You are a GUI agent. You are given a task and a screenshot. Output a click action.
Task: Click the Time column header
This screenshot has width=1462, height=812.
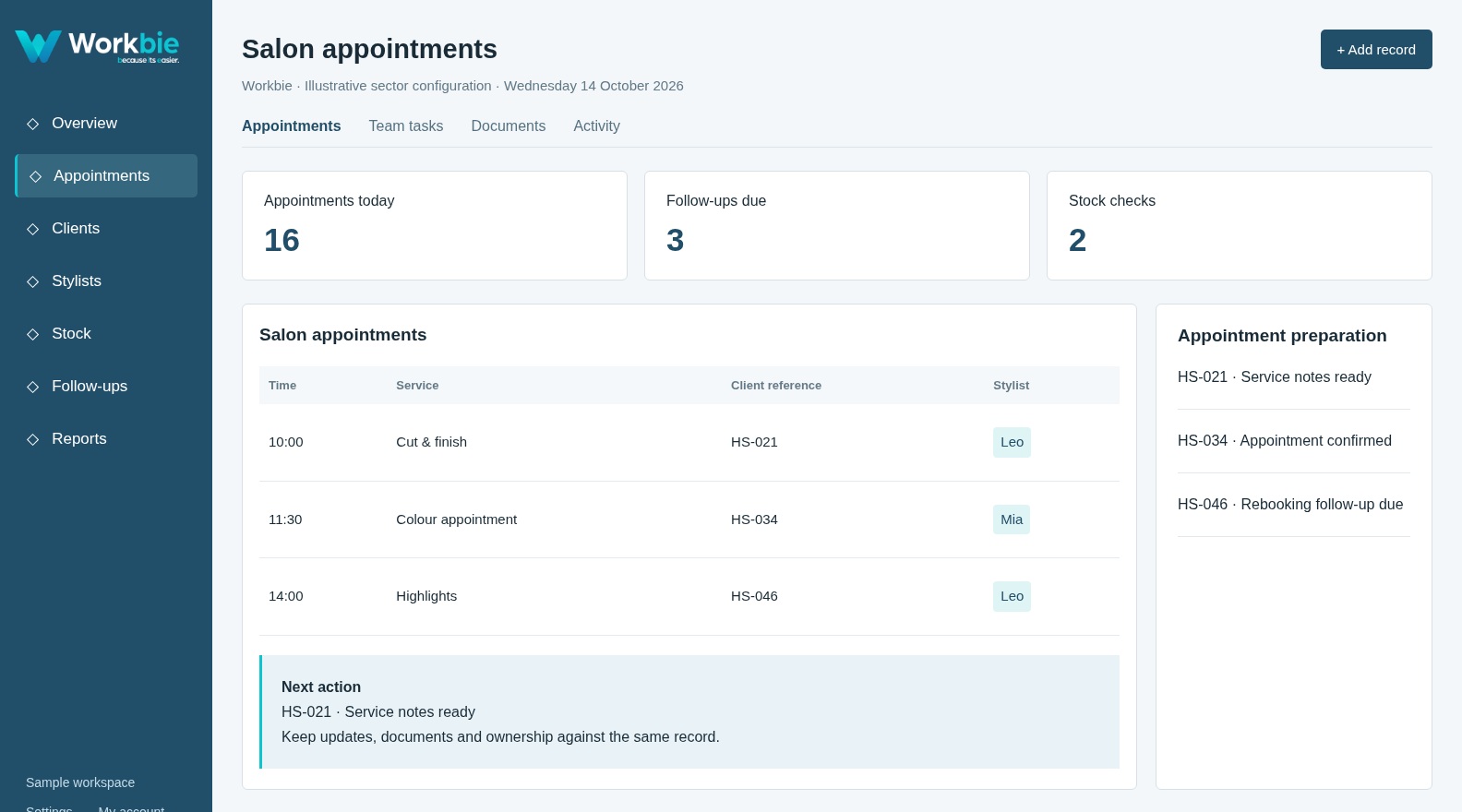tap(282, 386)
